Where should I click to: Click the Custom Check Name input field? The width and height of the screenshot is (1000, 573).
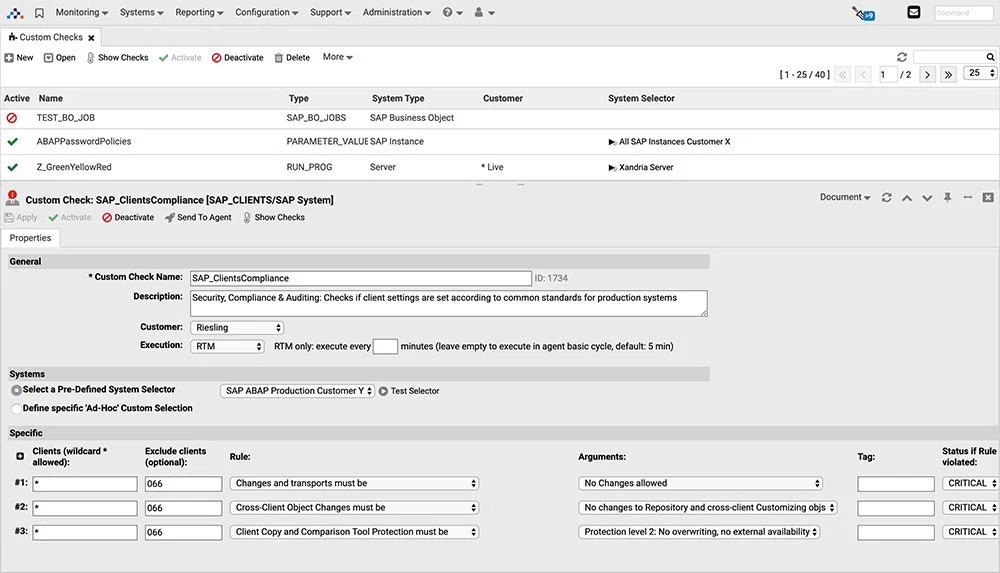point(360,278)
